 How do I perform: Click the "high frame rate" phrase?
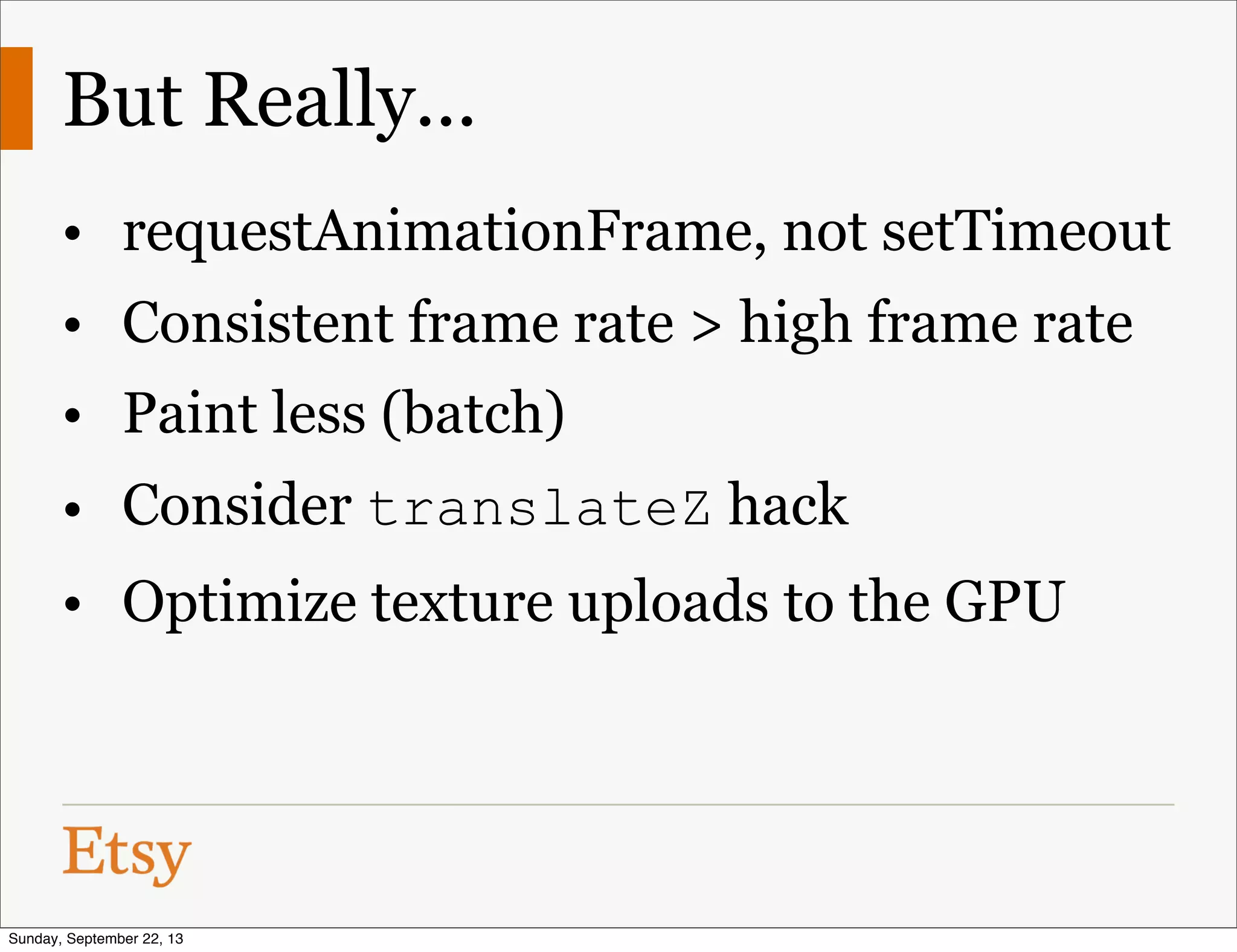[936, 324]
